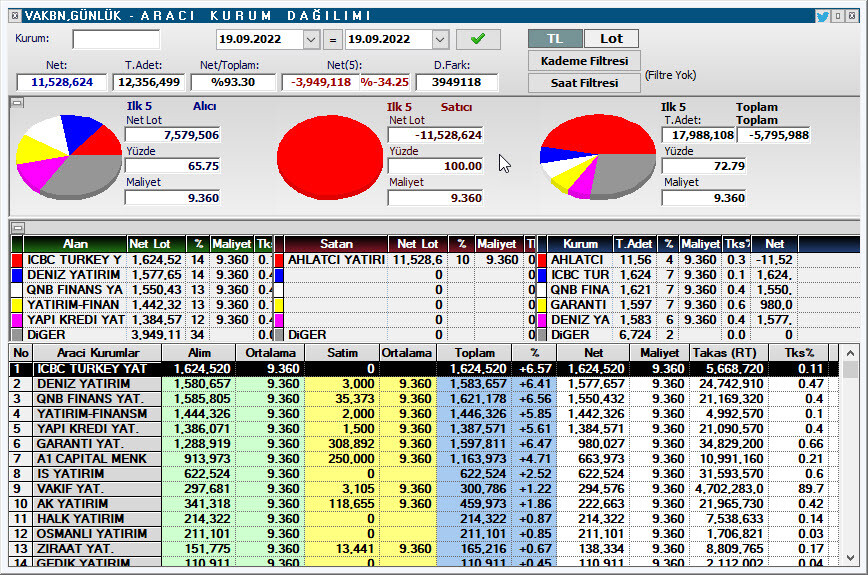Viewport: 868px width, 575px height.
Task: Open the Twitter share icon in title bar
Action: [x=823, y=16]
